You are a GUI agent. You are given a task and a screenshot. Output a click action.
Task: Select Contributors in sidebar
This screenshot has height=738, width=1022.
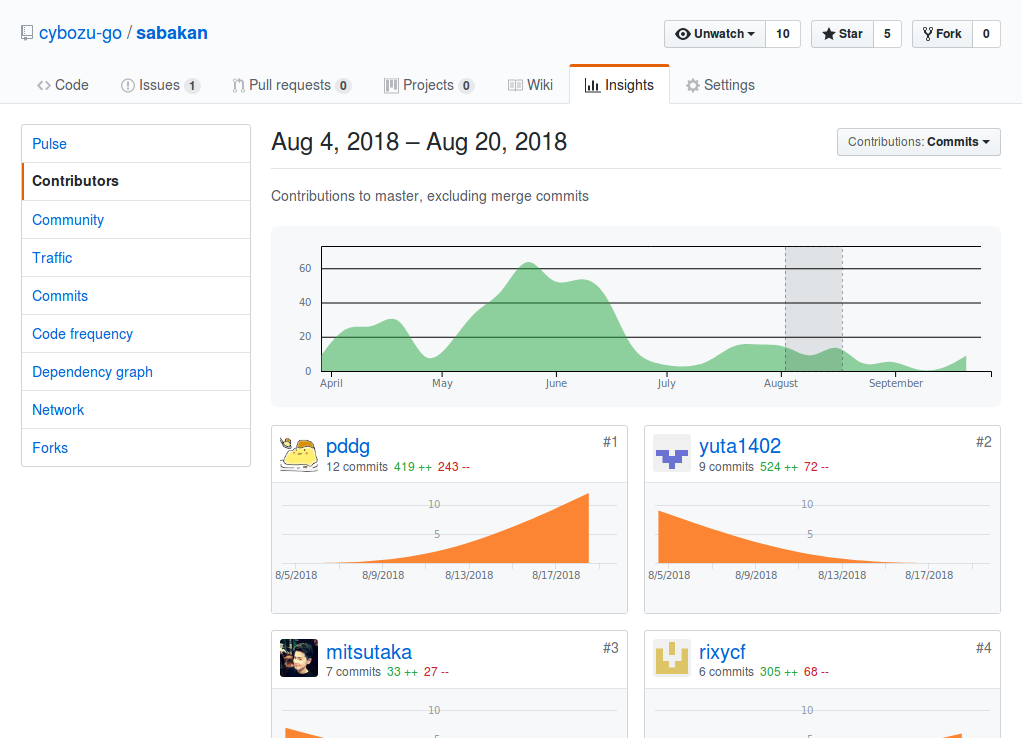coord(136,181)
